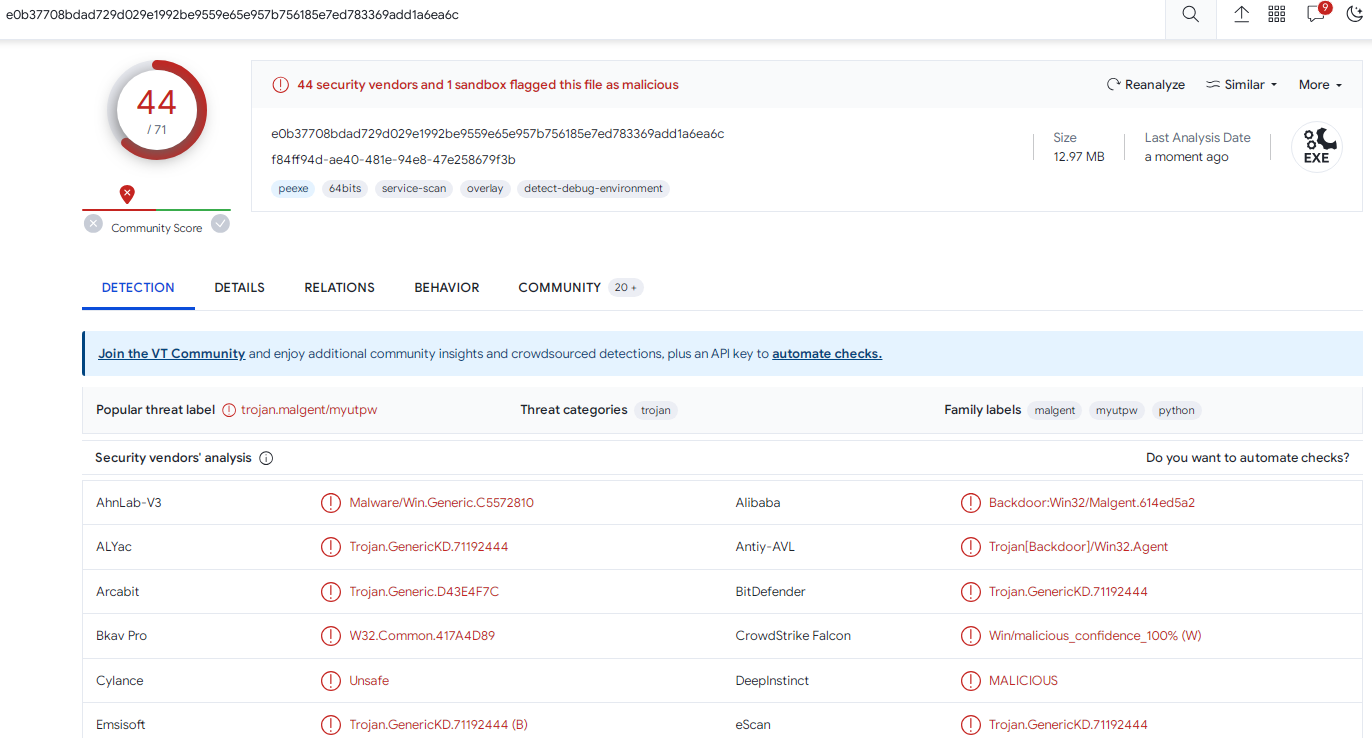
Task: Click the file name f84ff94d-ae40-481e-94e8-47e258679f3b
Action: [x=393, y=160]
